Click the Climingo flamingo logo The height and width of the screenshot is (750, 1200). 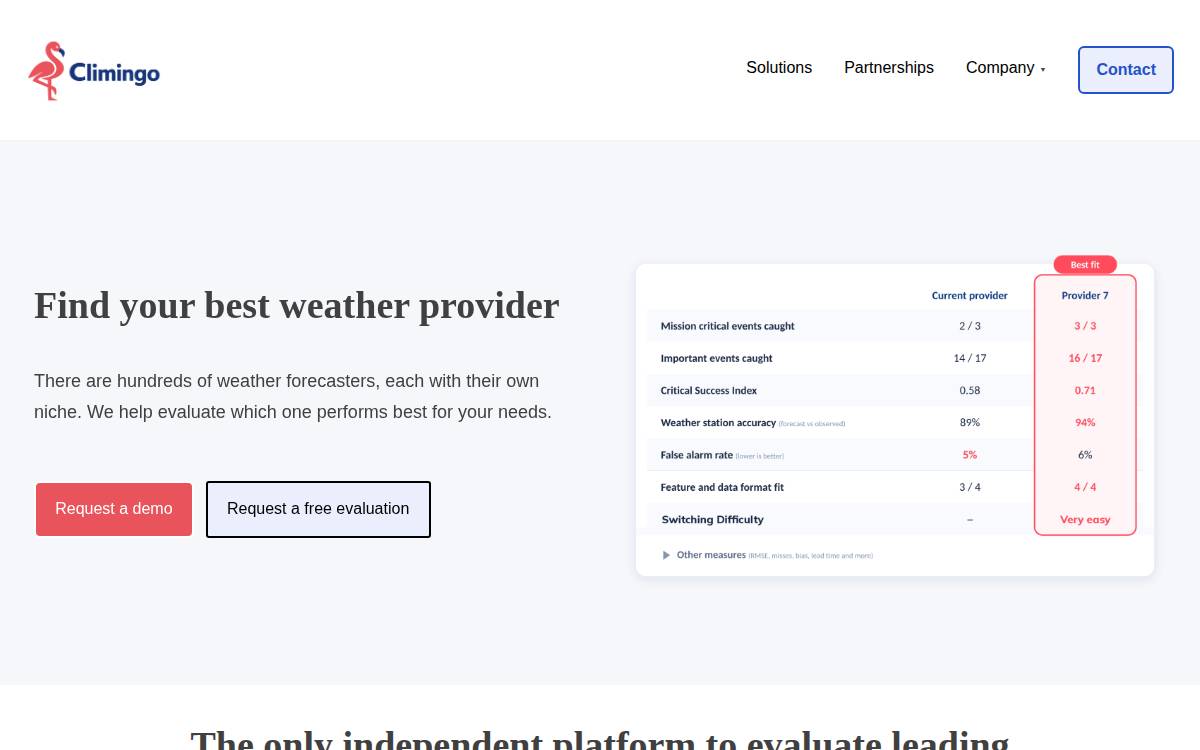94,71
